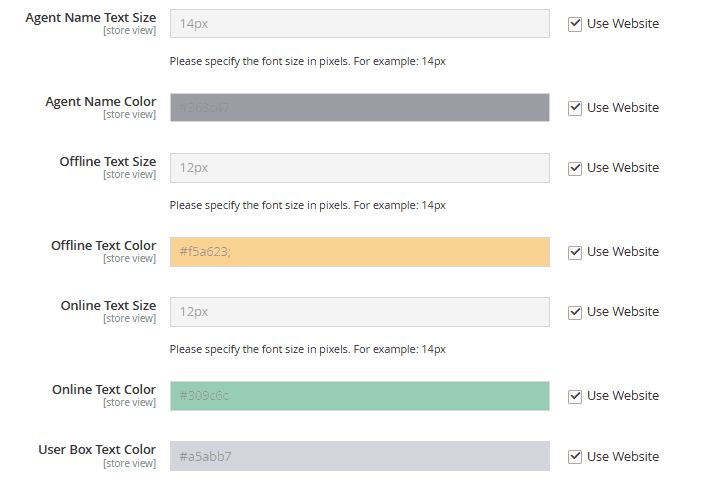
Task: Click the Agent Name Text Size input field
Action: click(359, 24)
